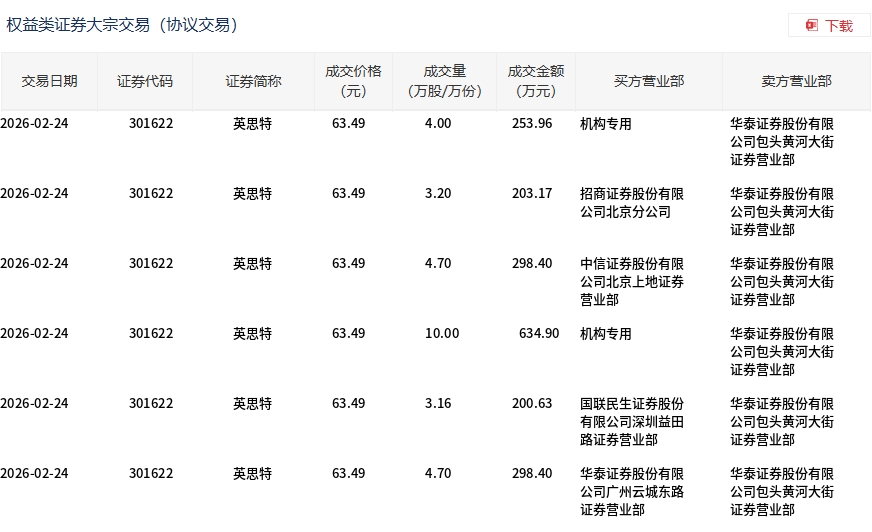Click 英思特 in the 200.63 row

[x=252, y=404]
